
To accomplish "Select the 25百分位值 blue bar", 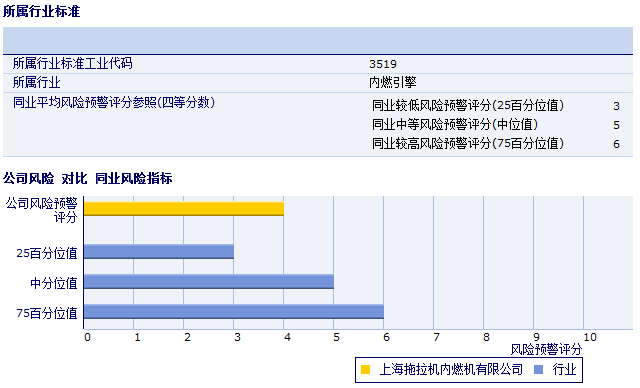I will [159, 252].
